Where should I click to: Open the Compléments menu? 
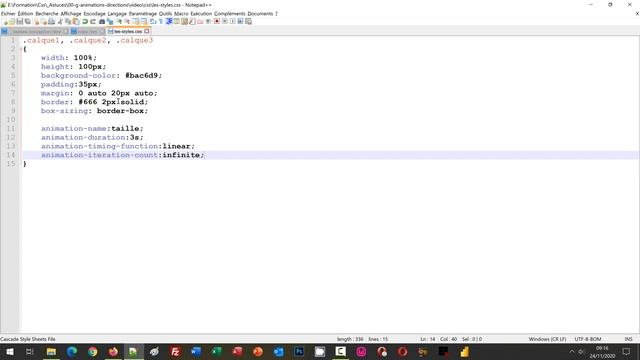click(229, 13)
